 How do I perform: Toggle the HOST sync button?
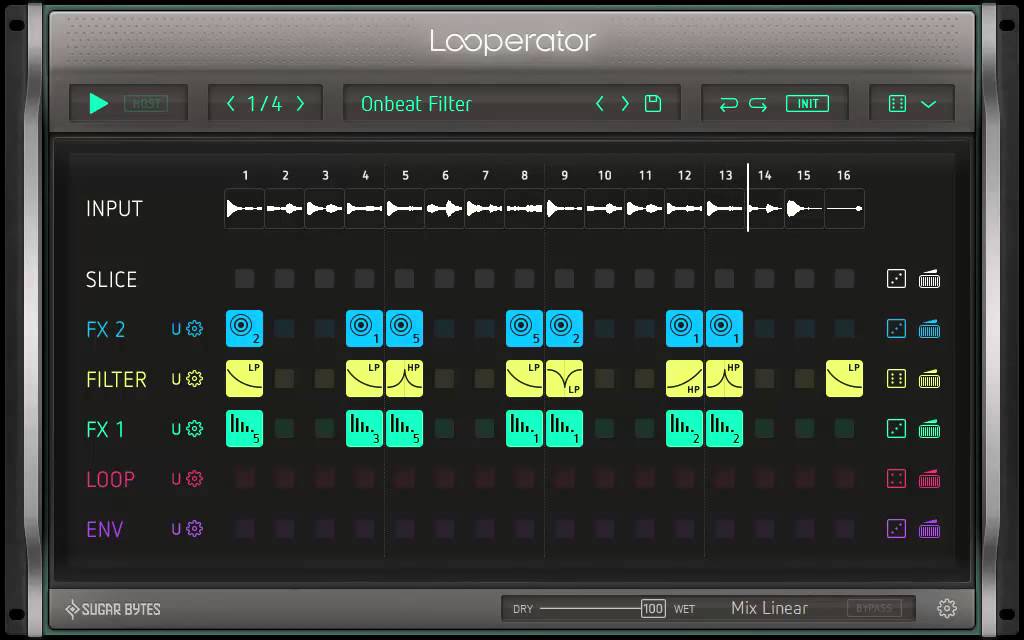tap(146, 103)
